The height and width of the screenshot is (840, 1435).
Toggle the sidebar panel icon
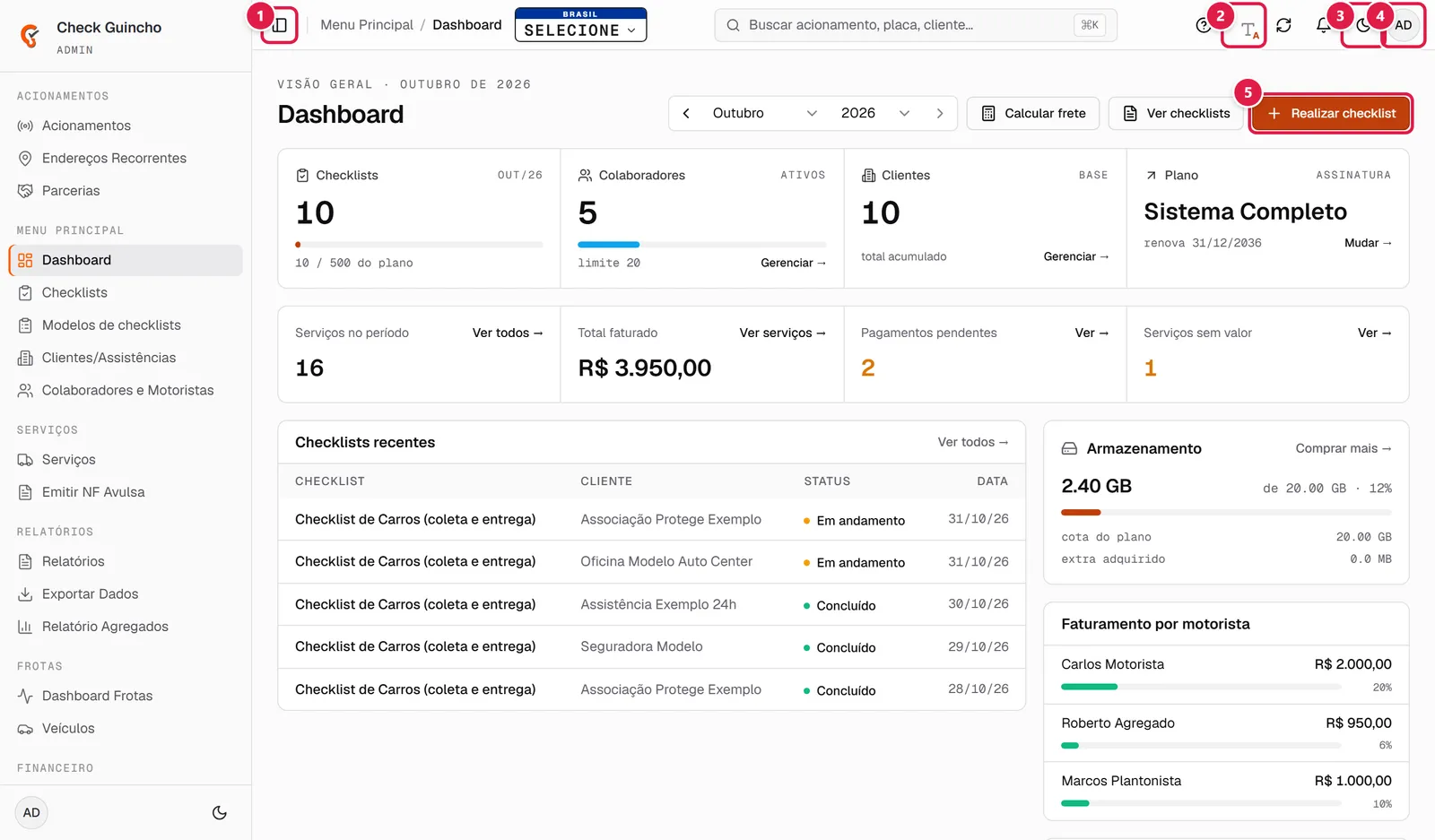[280, 25]
